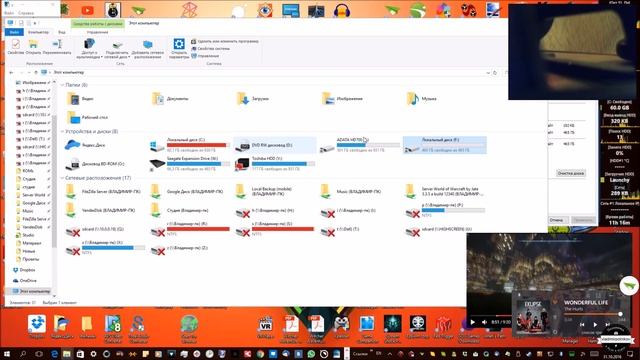Open the Рабочий стол folder

87,118
